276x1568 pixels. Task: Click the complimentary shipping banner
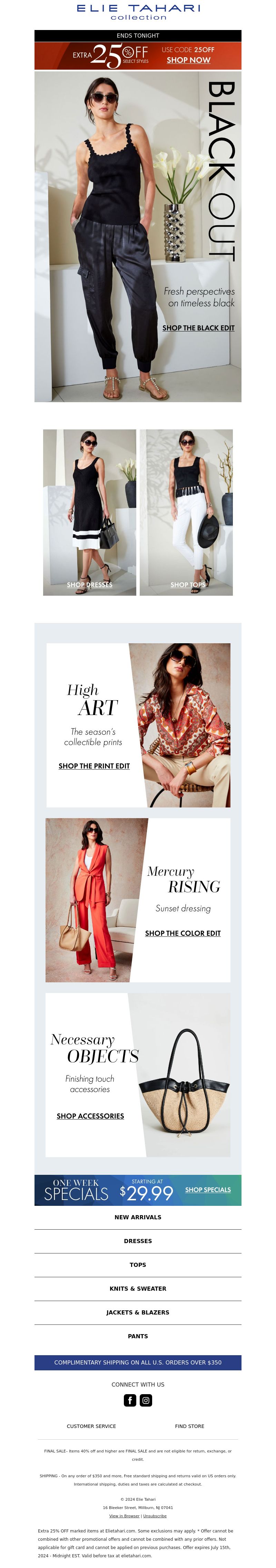(x=138, y=1362)
